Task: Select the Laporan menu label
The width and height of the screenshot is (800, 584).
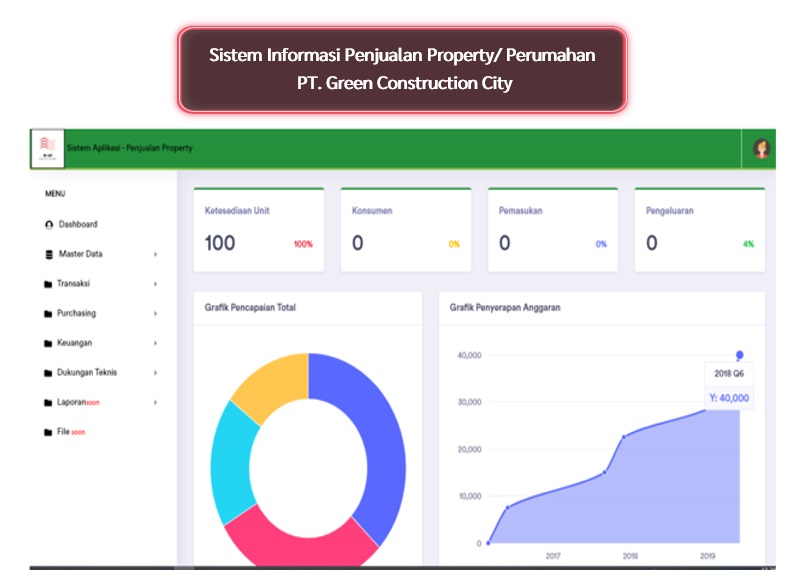Action: (x=71, y=402)
